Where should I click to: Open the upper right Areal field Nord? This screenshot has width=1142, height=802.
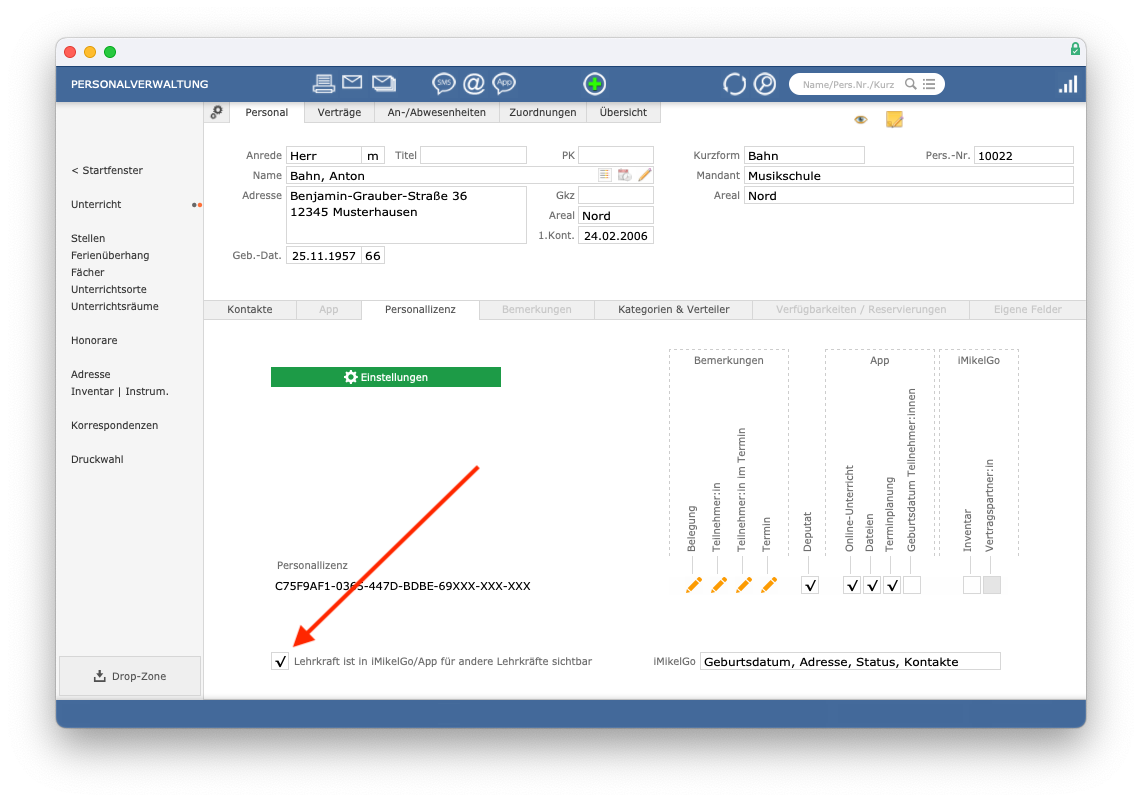pos(908,195)
